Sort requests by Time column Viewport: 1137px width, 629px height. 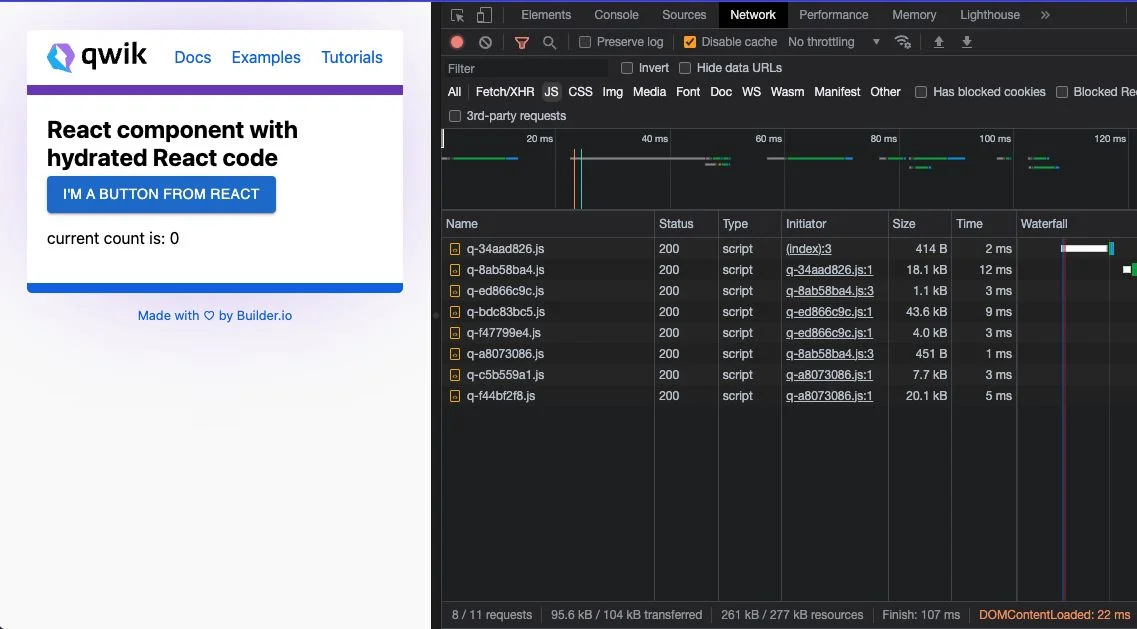[x=983, y=224]
